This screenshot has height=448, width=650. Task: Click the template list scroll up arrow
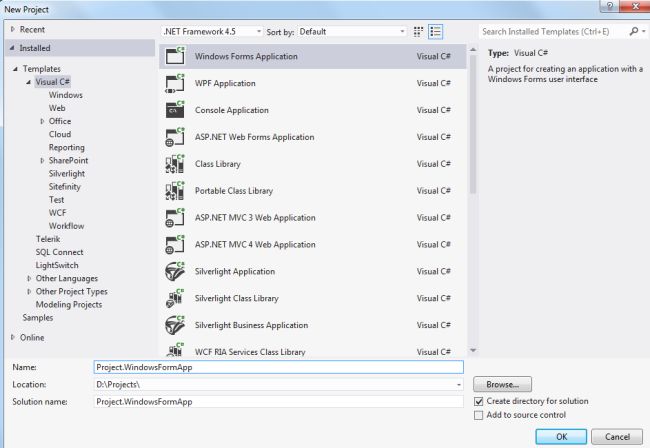click(x=473, y=50)
